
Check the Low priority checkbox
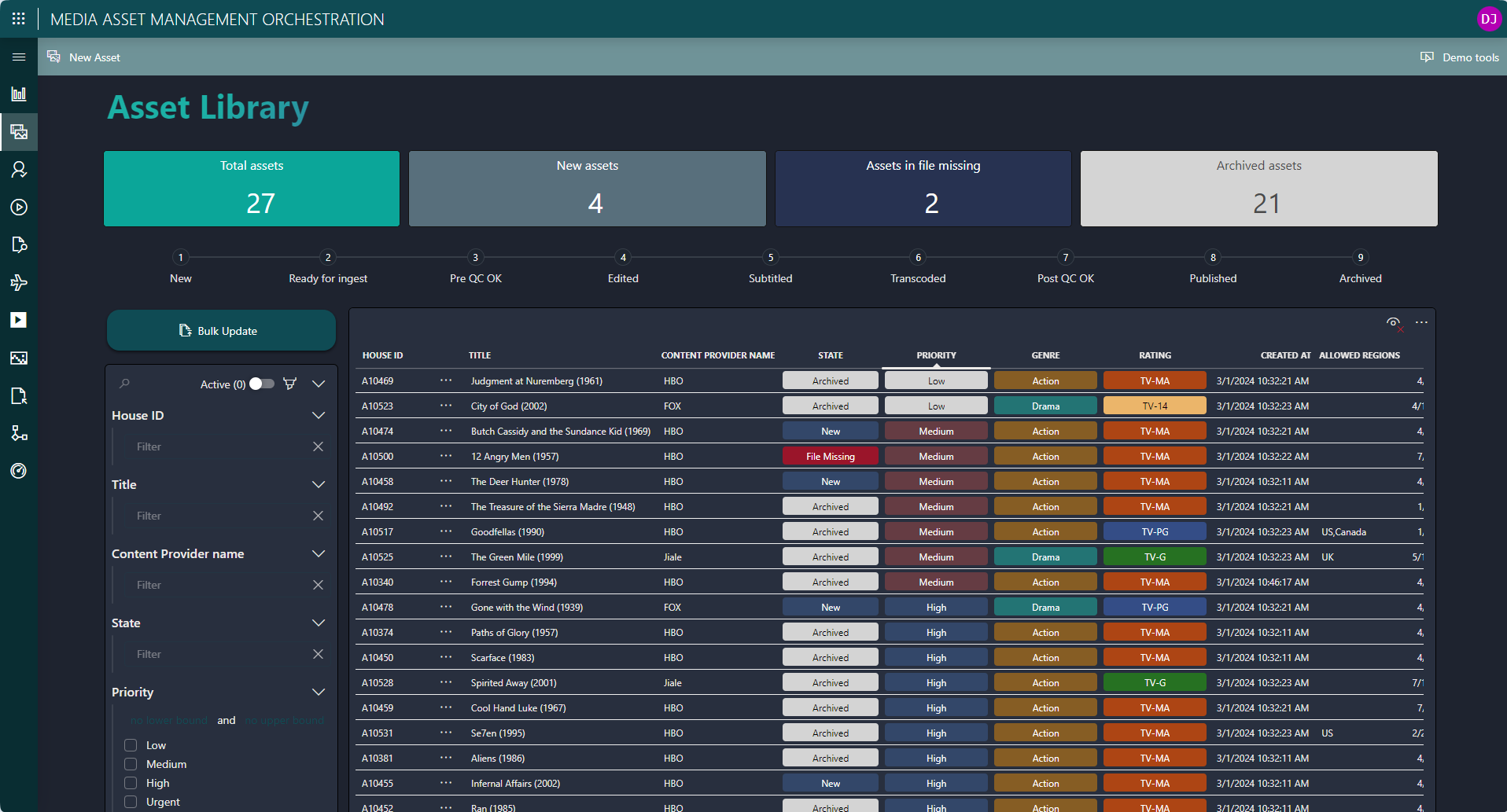[131, 745]
